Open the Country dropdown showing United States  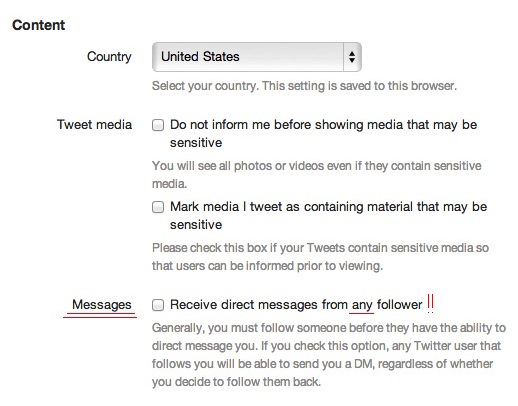click(257, 57)
